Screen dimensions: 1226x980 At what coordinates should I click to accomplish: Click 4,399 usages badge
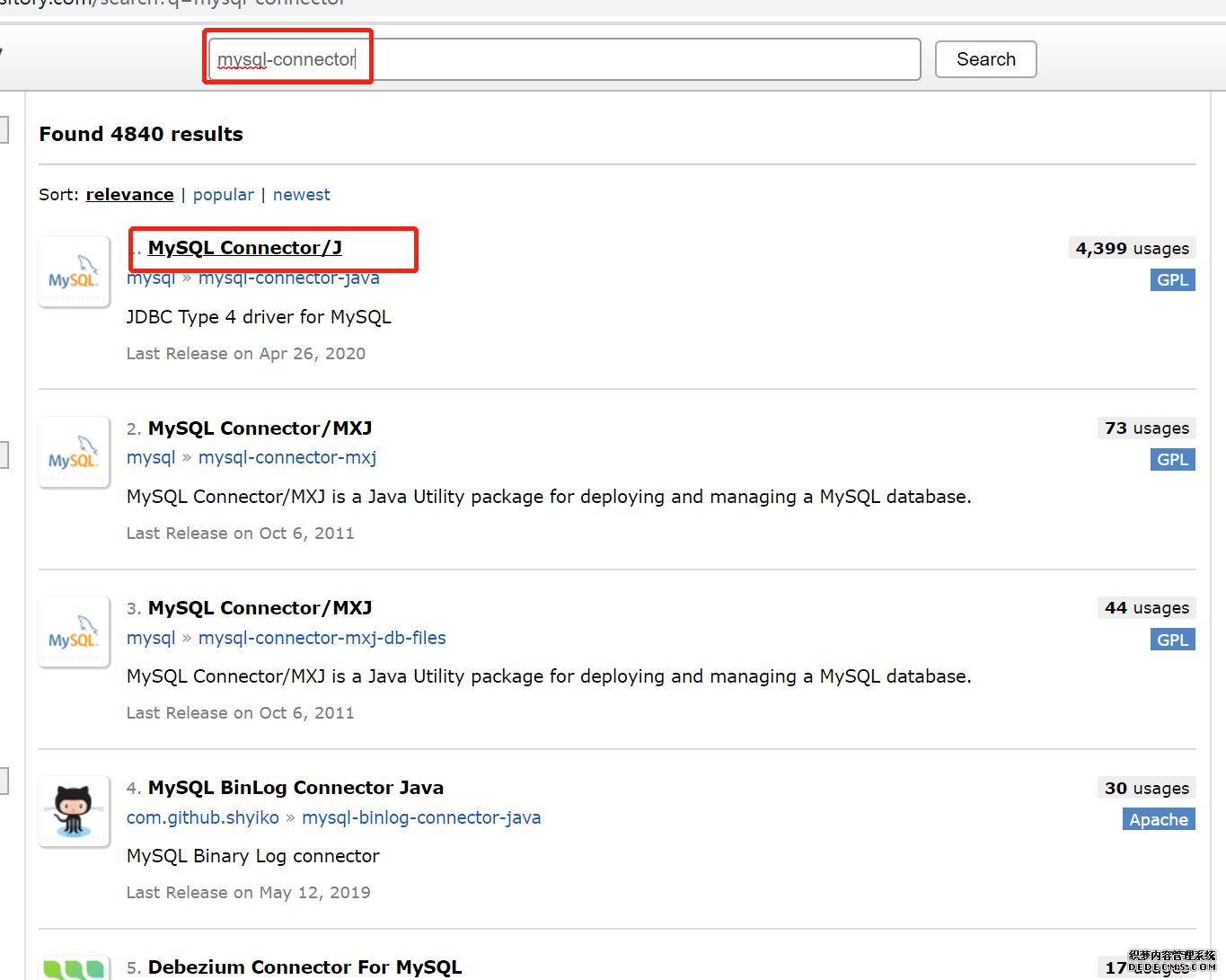tap(1132, 249)
